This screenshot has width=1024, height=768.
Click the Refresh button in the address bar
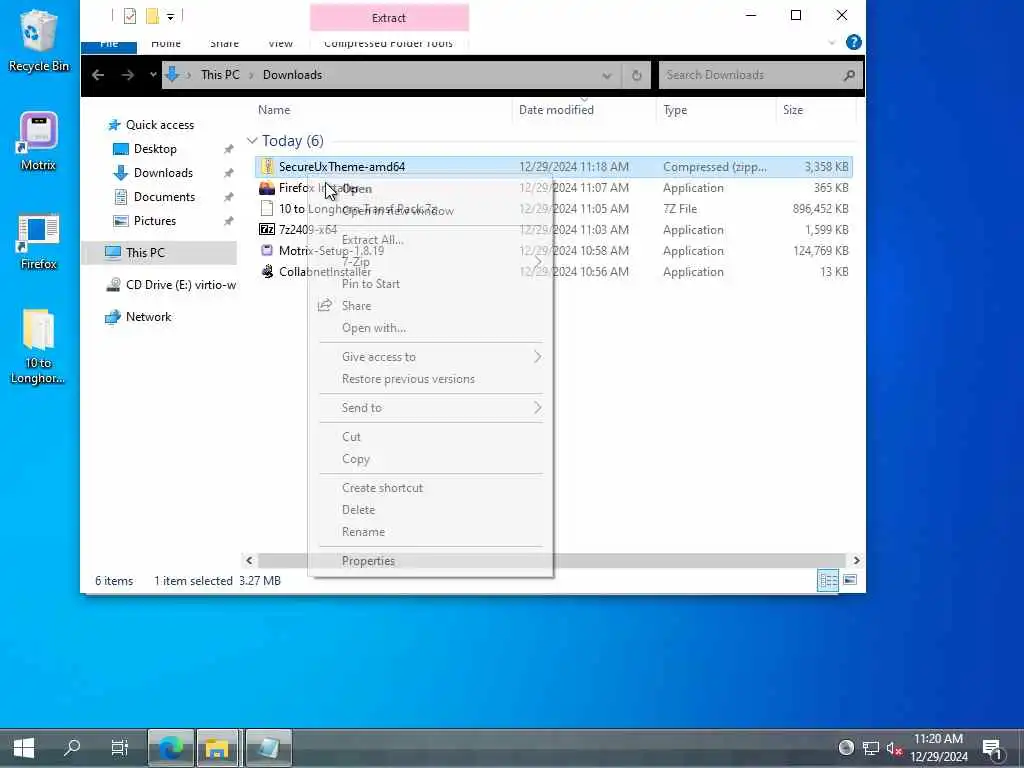(636, 75)
